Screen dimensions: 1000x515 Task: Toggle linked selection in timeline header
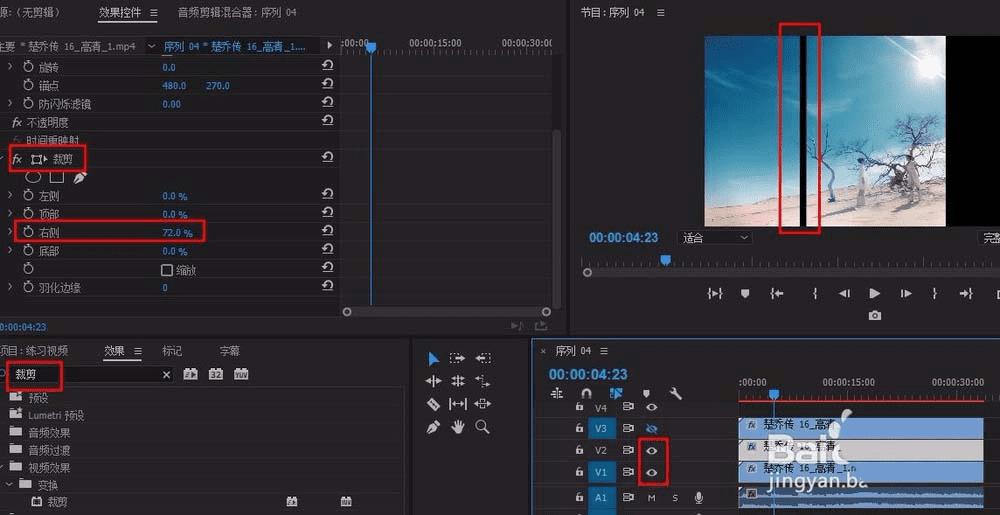pos(616,394)
